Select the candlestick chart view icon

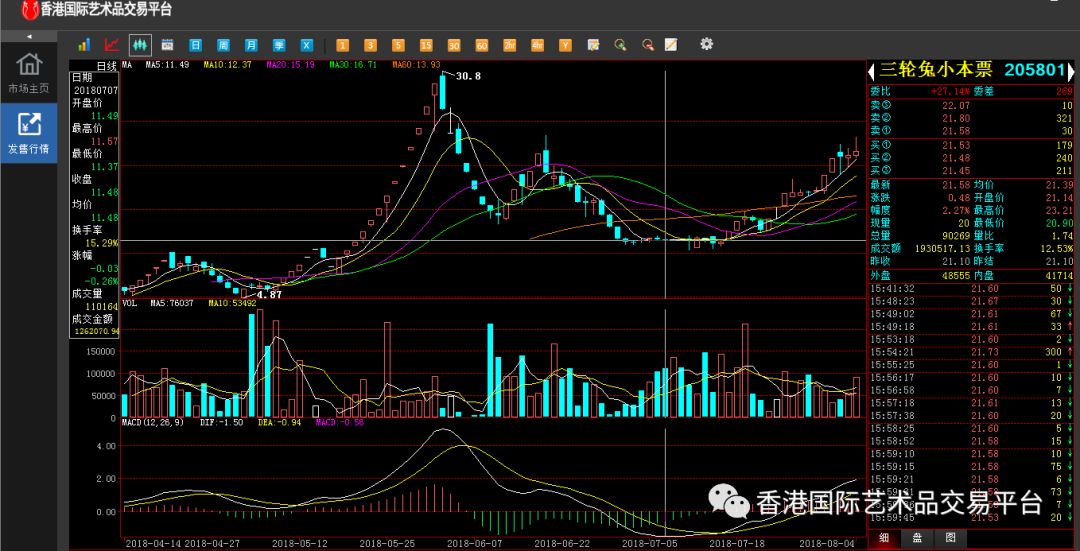pos(140,45)
